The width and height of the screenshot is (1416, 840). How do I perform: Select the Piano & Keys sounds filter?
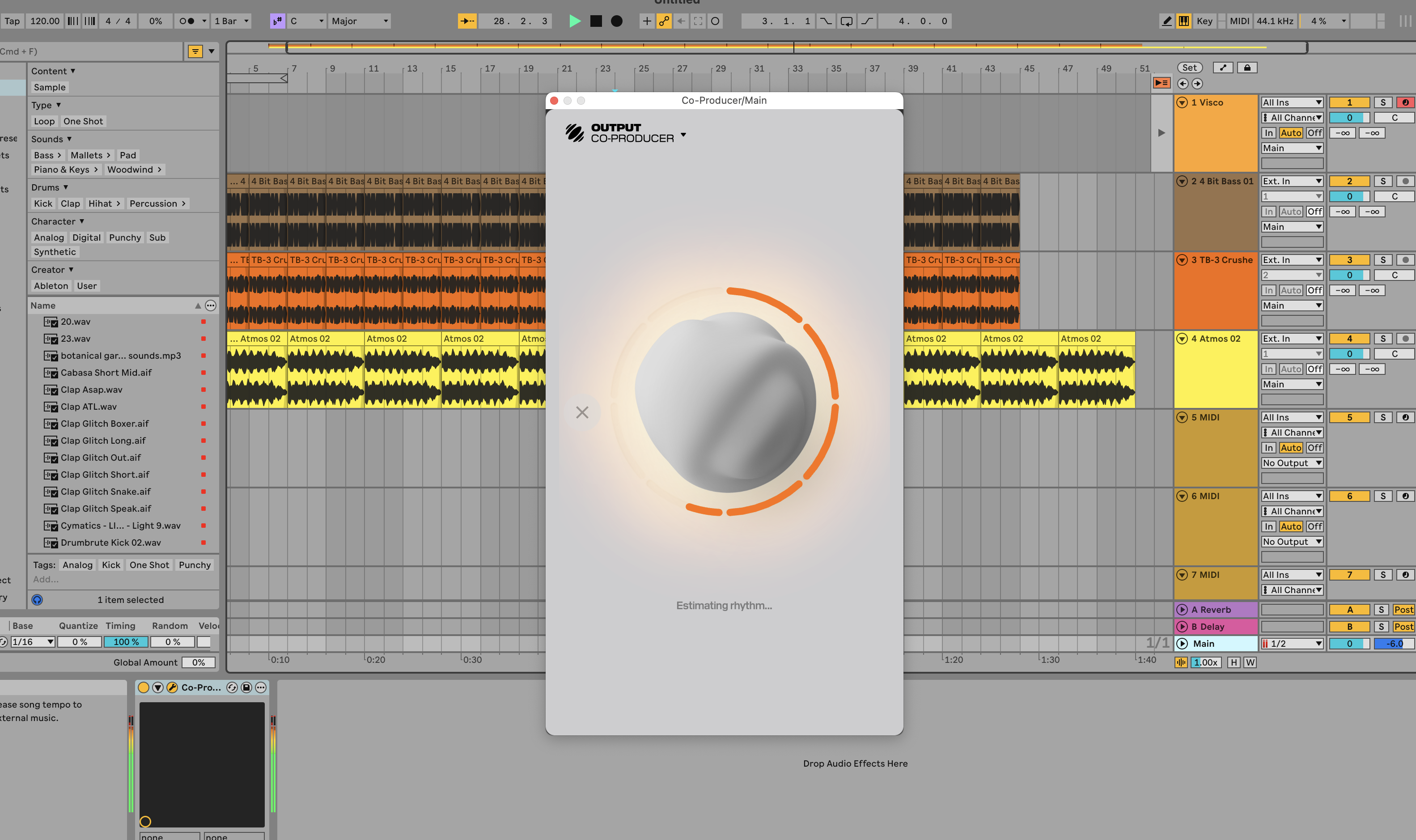pos(66,170)
